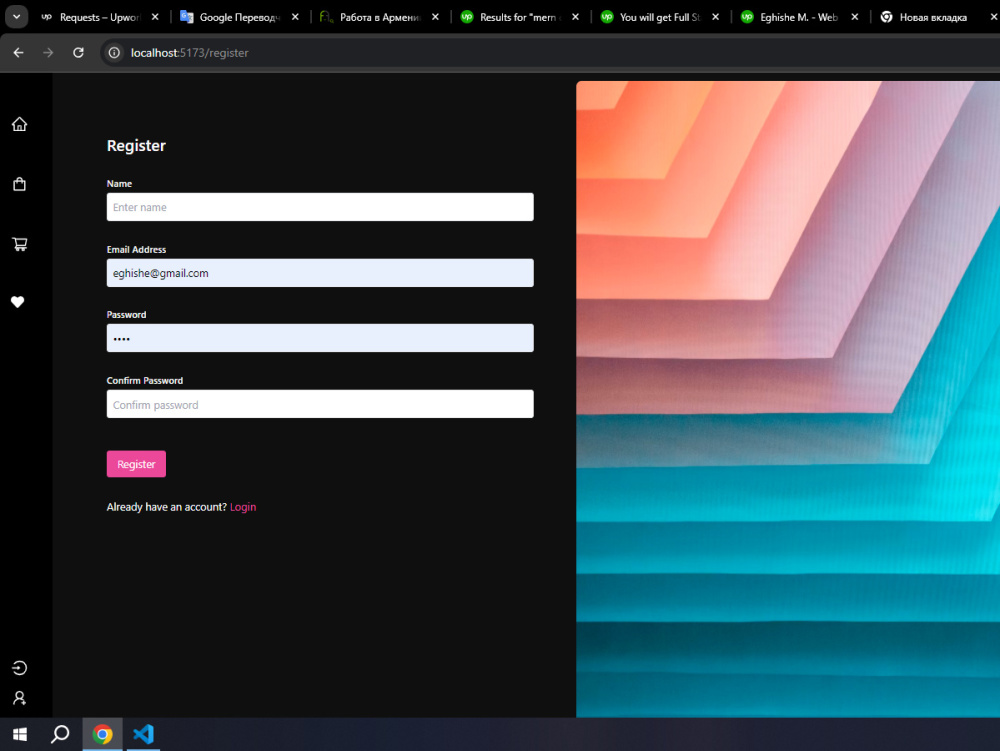Follow the Login link

[243, 507]
